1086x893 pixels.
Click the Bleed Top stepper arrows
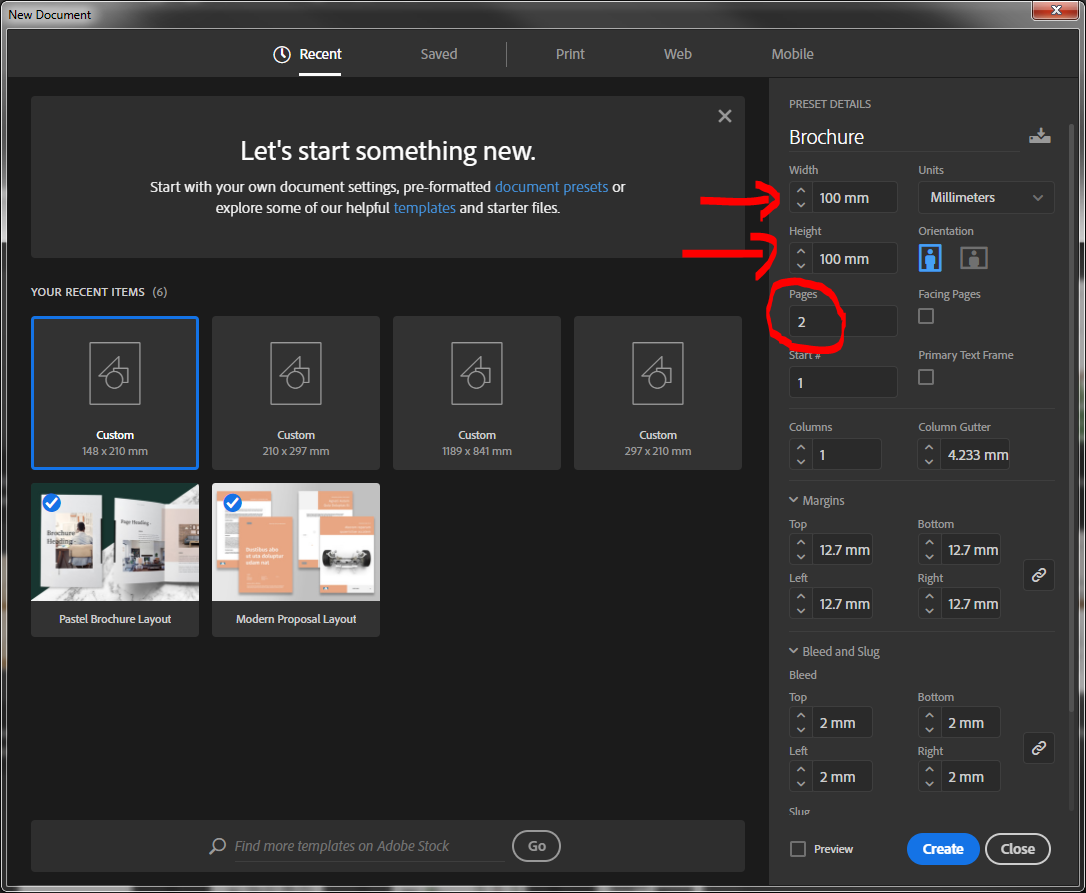click(801, 723)
